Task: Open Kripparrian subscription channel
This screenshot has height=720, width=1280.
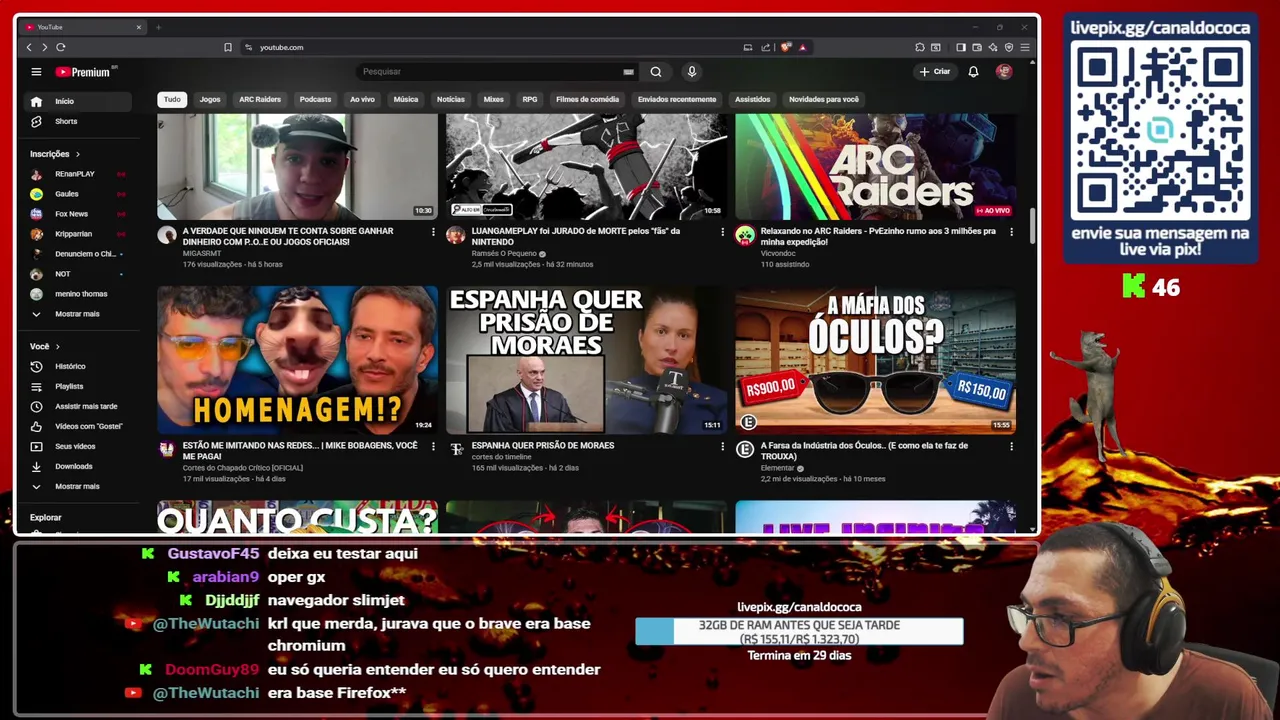Action: 77,234
